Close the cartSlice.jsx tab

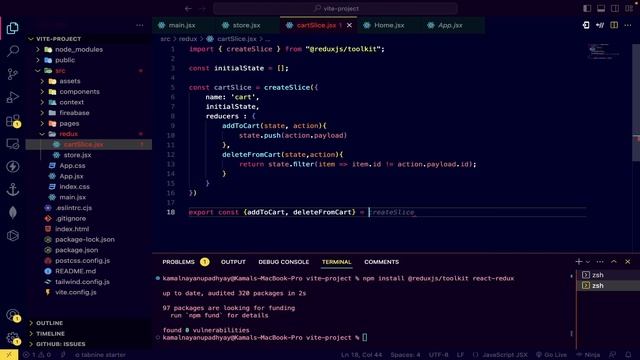349,25
